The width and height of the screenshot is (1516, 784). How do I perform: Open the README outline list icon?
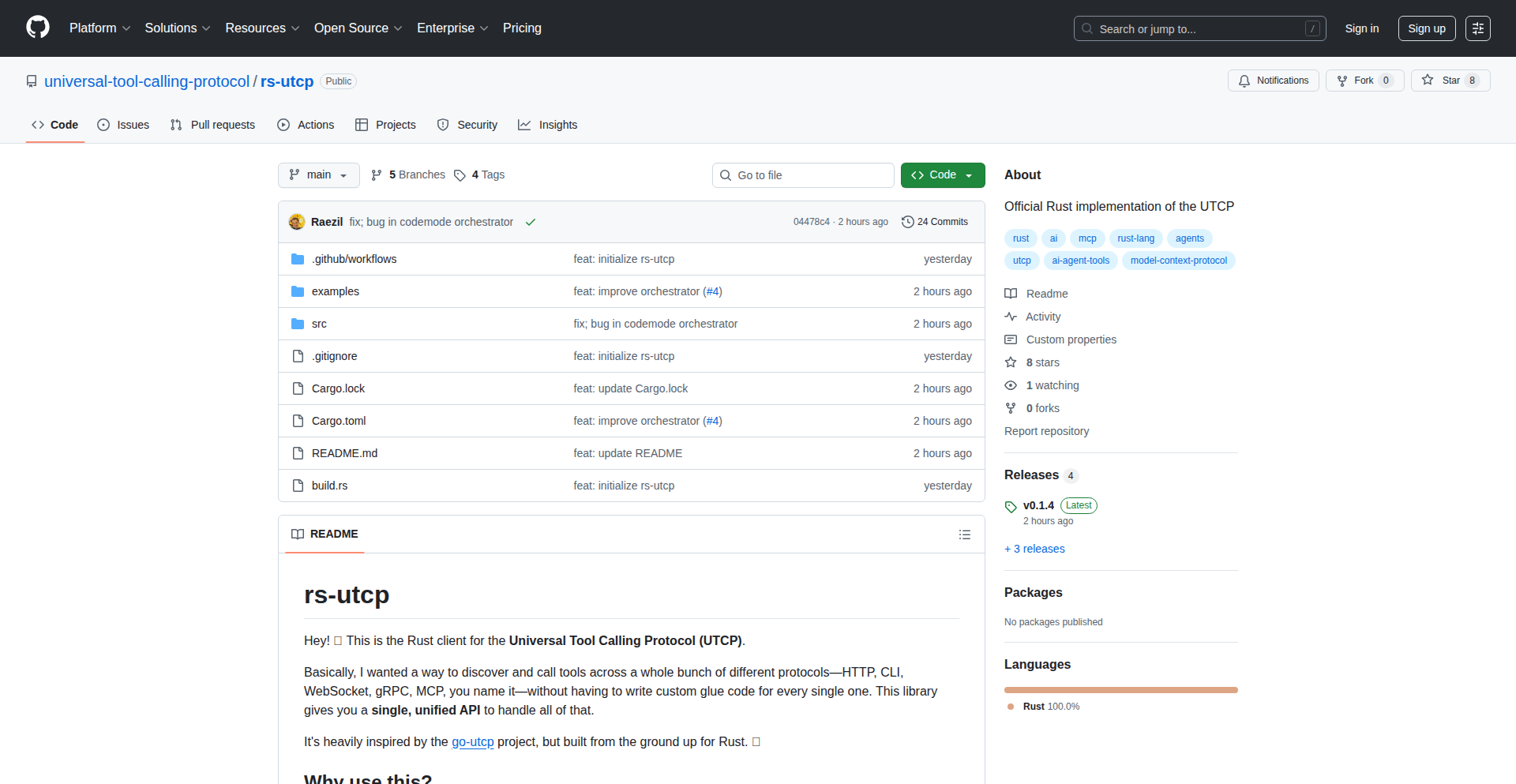tap(965, 534)
